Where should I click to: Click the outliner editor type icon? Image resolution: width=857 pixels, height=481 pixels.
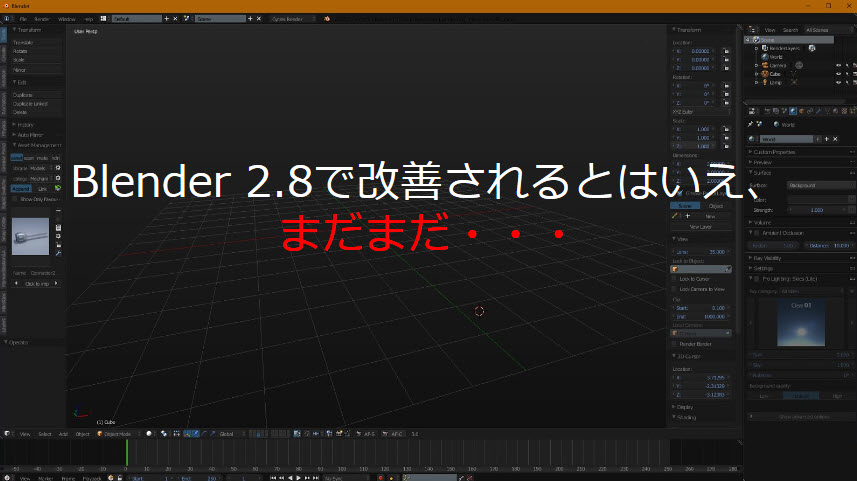(753, 30)
